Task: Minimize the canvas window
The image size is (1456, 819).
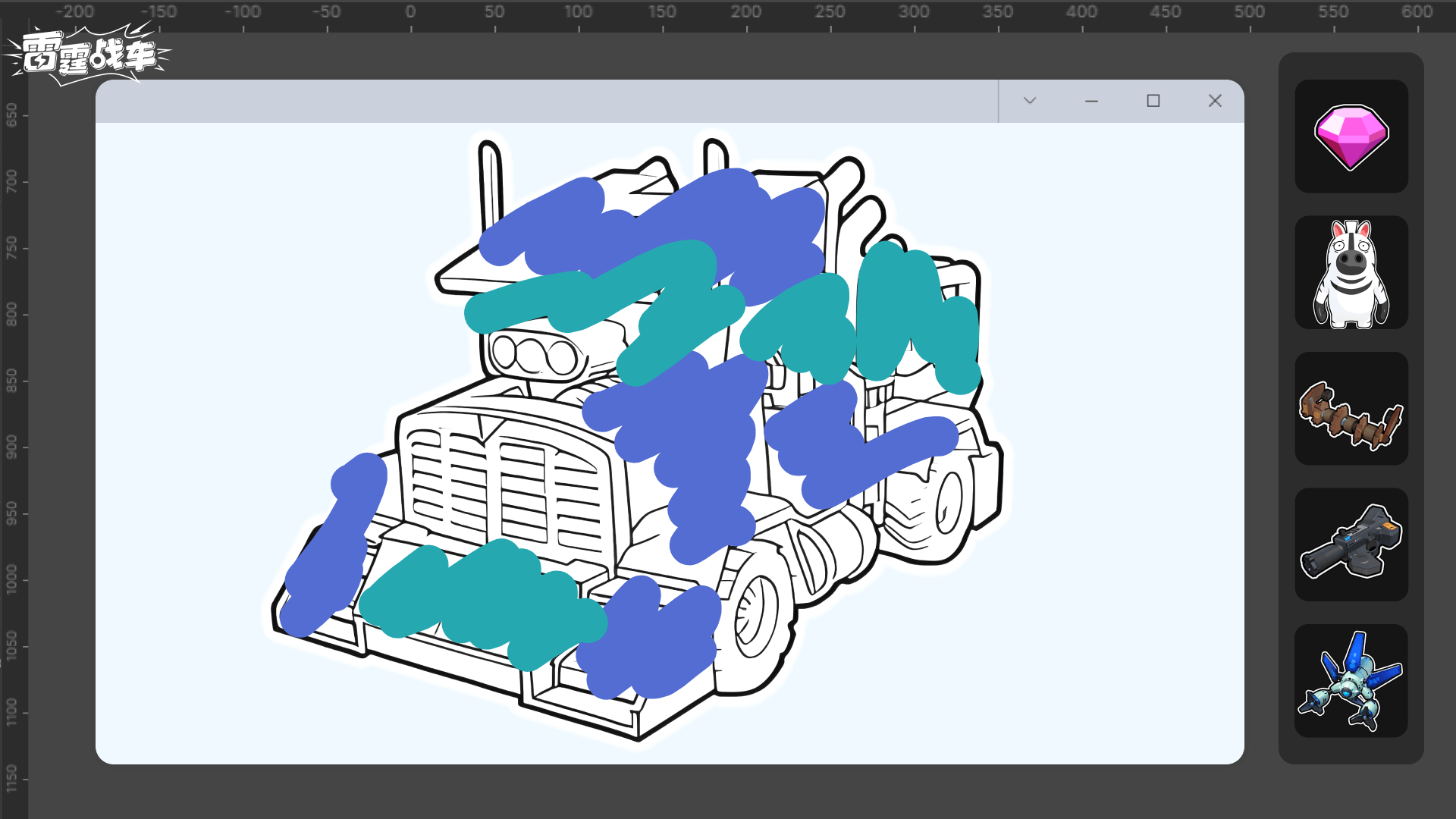Action: (1091, 101)
